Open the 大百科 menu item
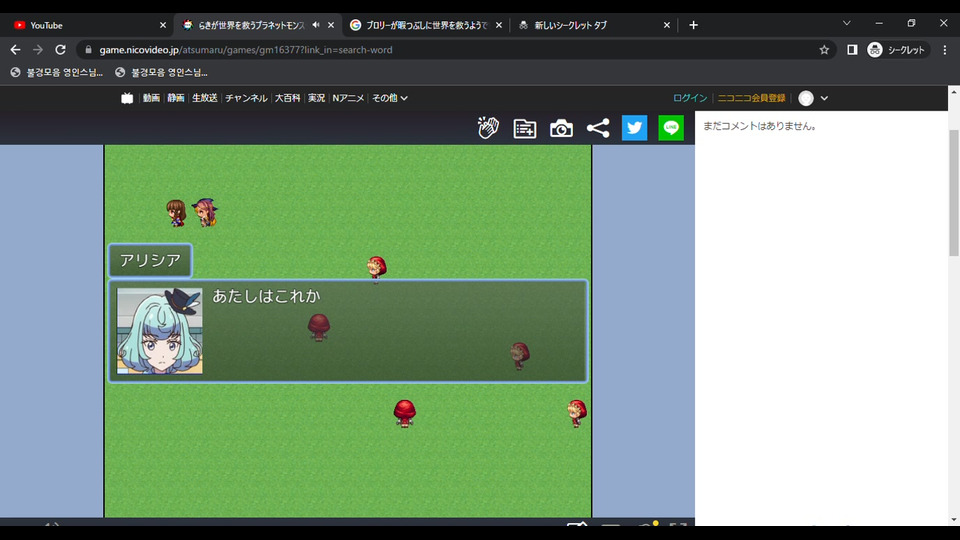The width and height of the screenshot is (960, 540). click(x=287, y=98)
